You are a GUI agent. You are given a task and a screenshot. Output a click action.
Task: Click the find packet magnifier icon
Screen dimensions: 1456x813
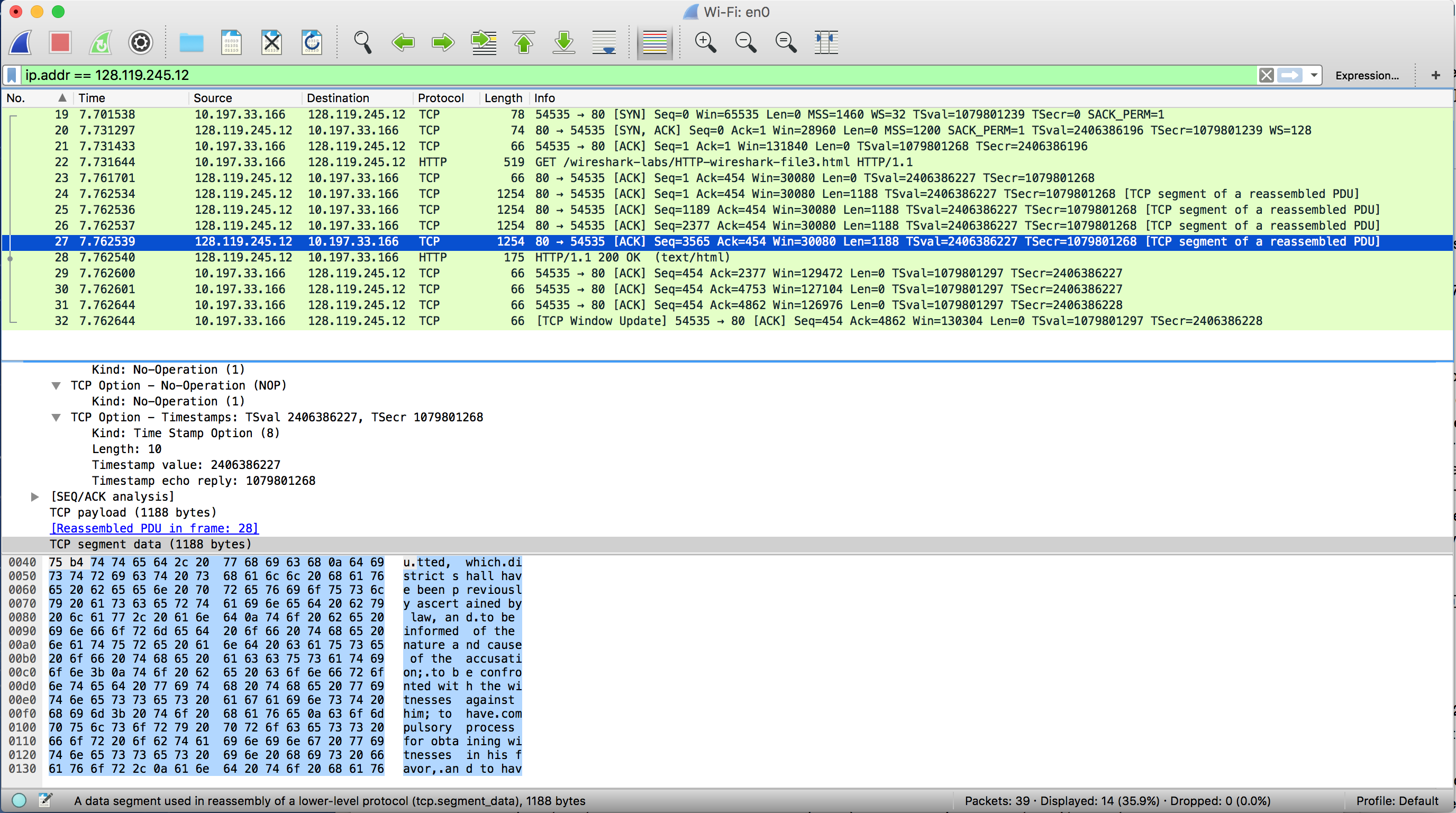click(362, 42)
